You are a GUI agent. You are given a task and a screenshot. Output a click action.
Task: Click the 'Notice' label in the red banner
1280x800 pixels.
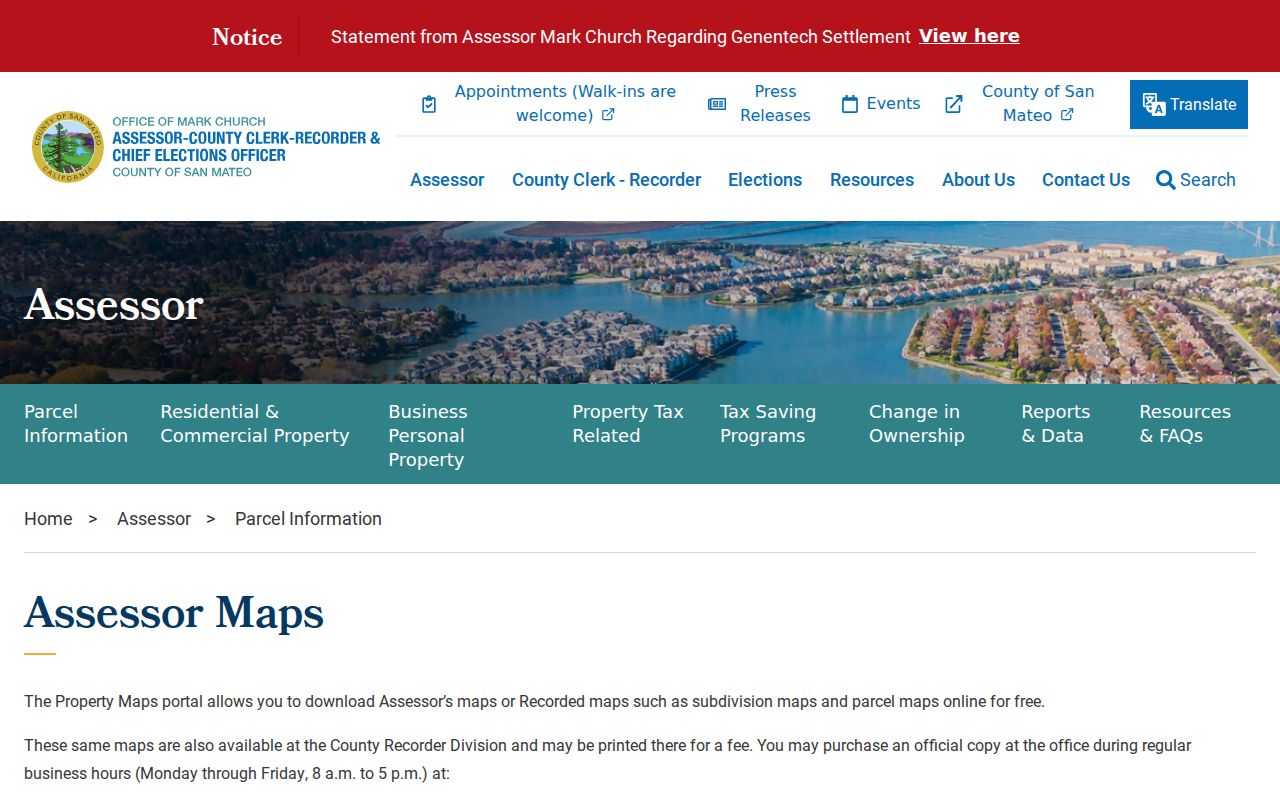[247, 37]
